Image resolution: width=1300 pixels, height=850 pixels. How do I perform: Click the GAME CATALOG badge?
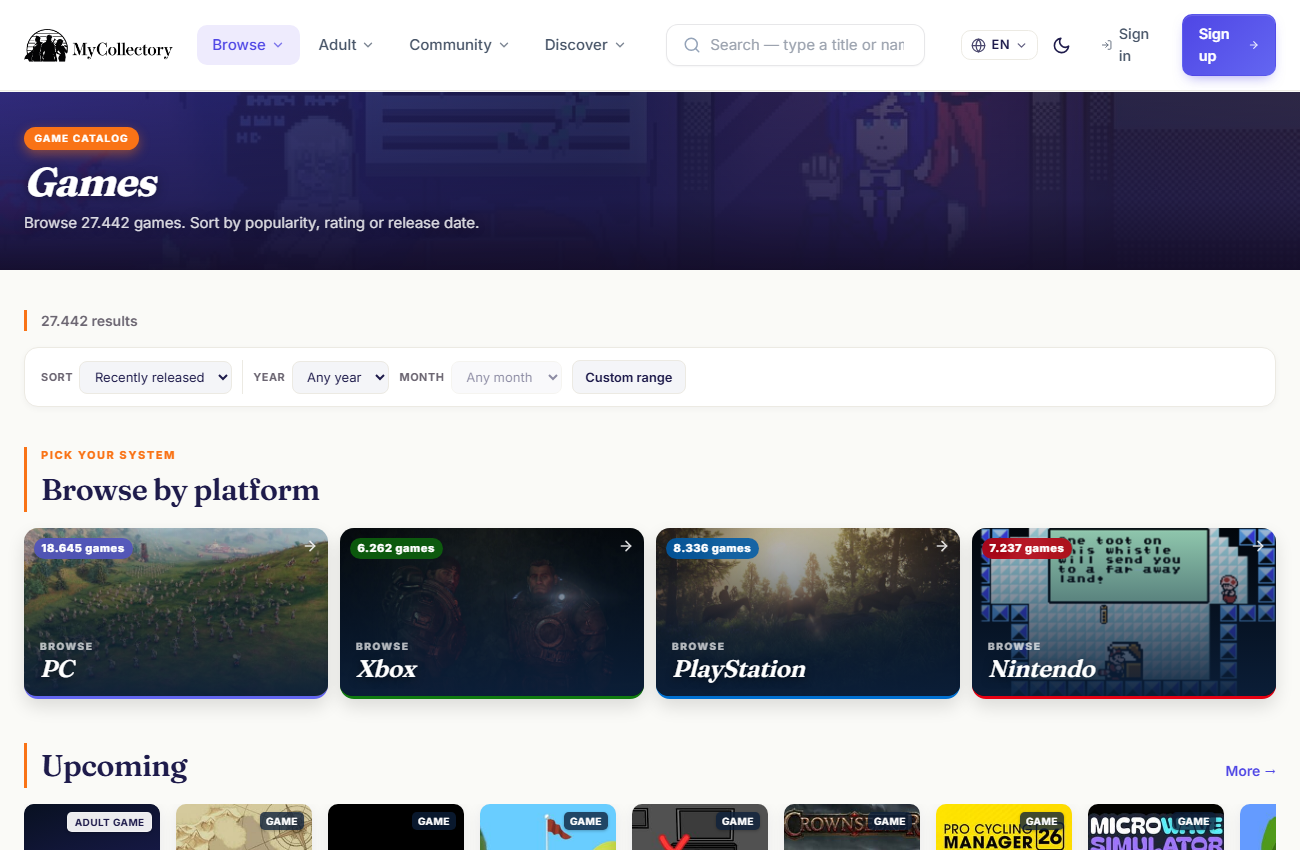[x=81, y=138]
